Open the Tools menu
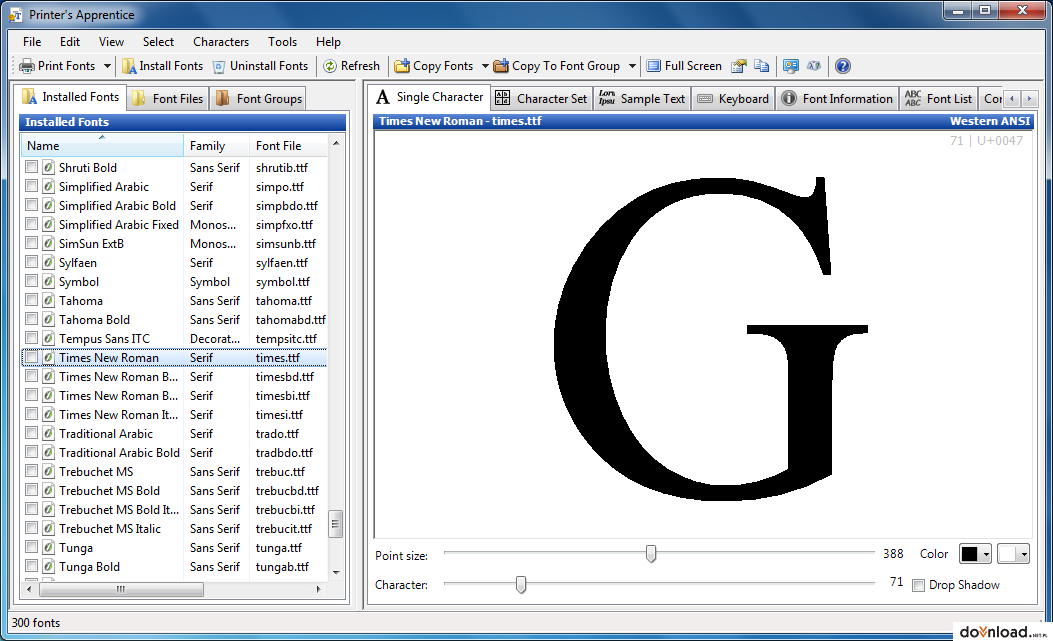Image resolution: width=1053 pixels, height=641 pixels. click(x=282, y=42)
